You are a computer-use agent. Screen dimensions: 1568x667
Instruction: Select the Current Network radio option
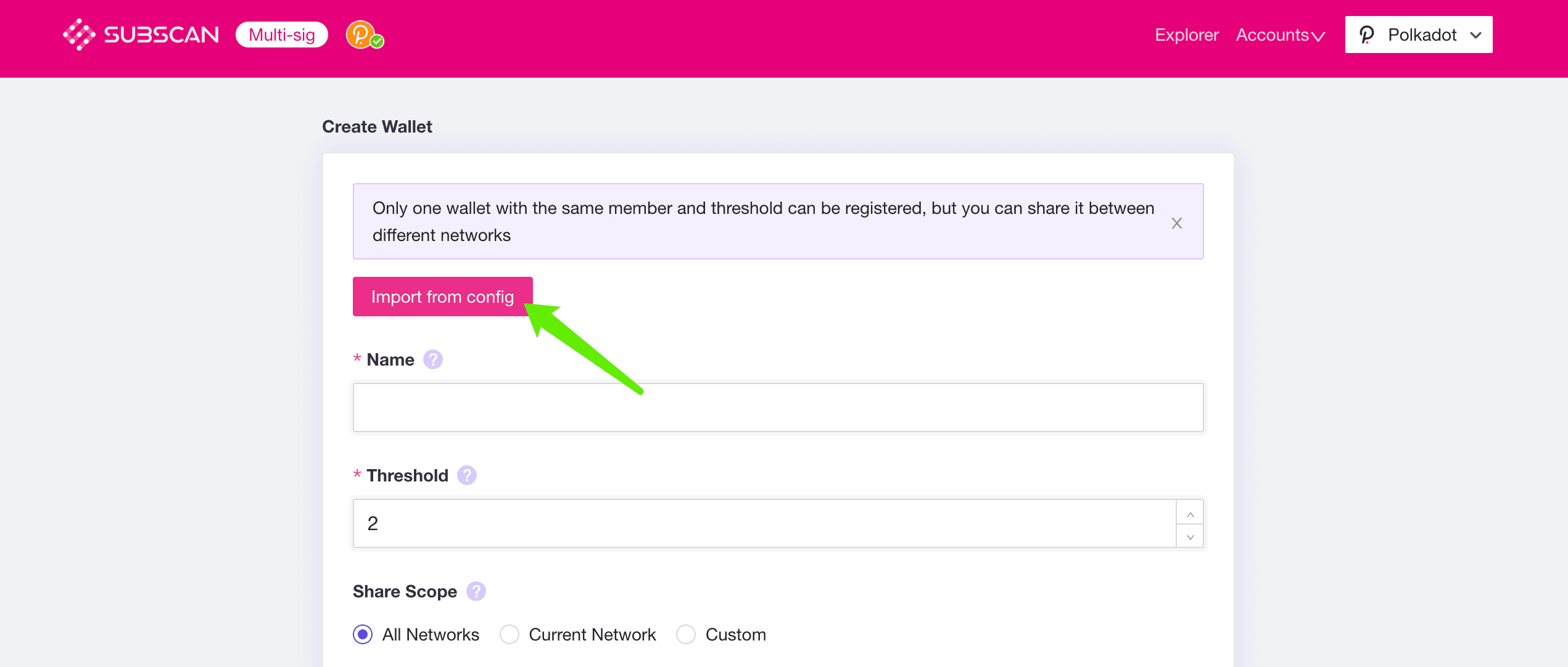(510, 634)
